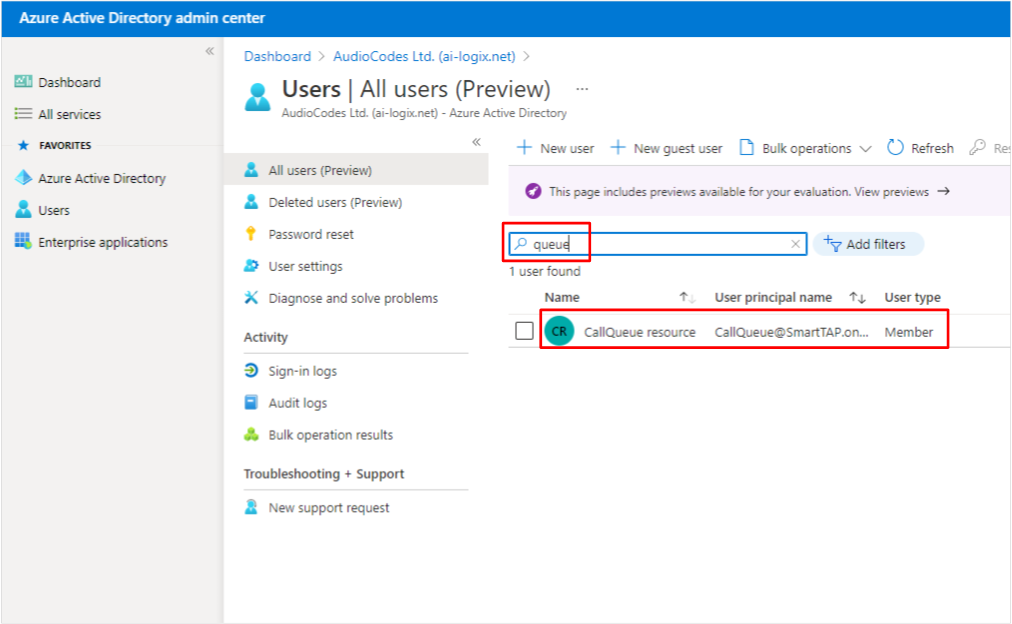Open the ellipsis more options beside page title

[582, 89]
